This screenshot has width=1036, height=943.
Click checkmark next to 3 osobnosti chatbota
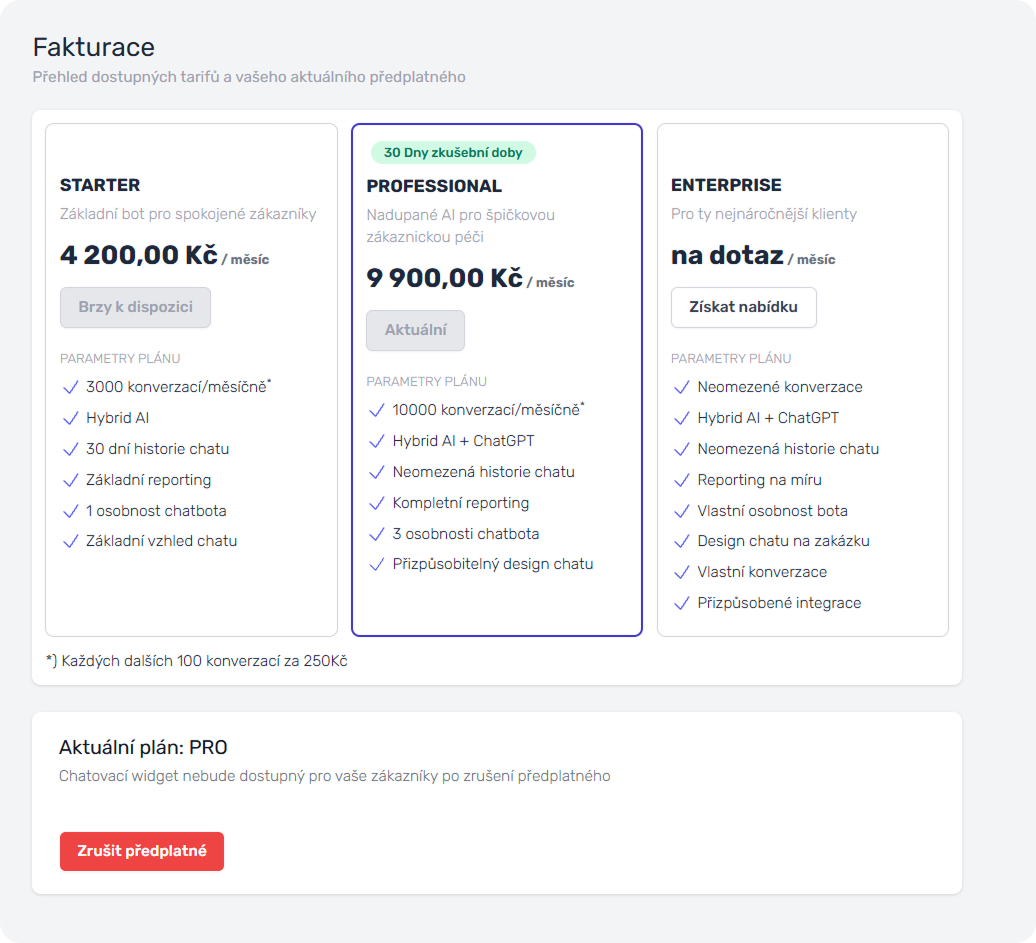[376, 534]
